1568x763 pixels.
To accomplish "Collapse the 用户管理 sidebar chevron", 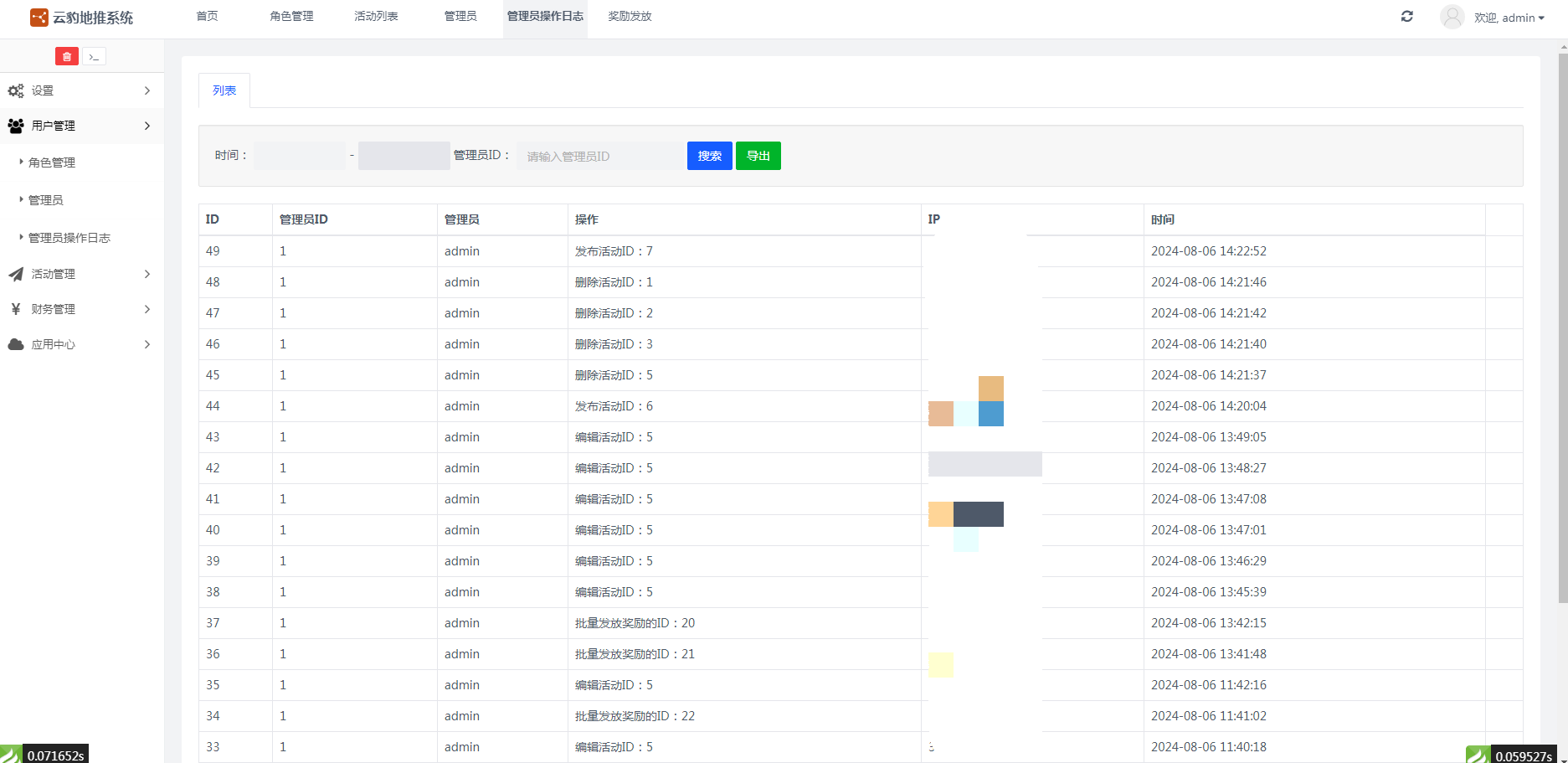I will coord(147,126).
